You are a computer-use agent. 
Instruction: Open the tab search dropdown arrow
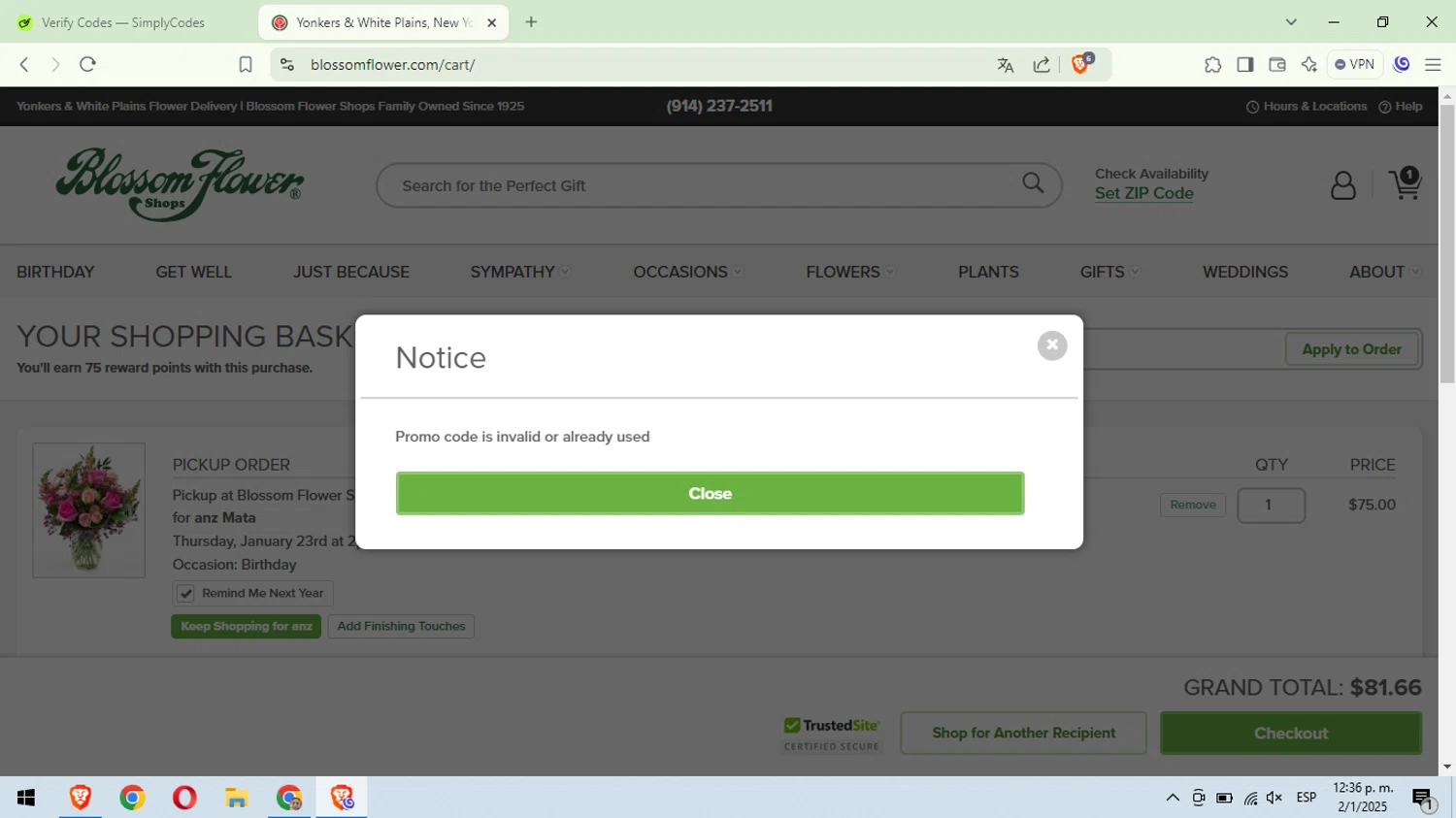1291,22
